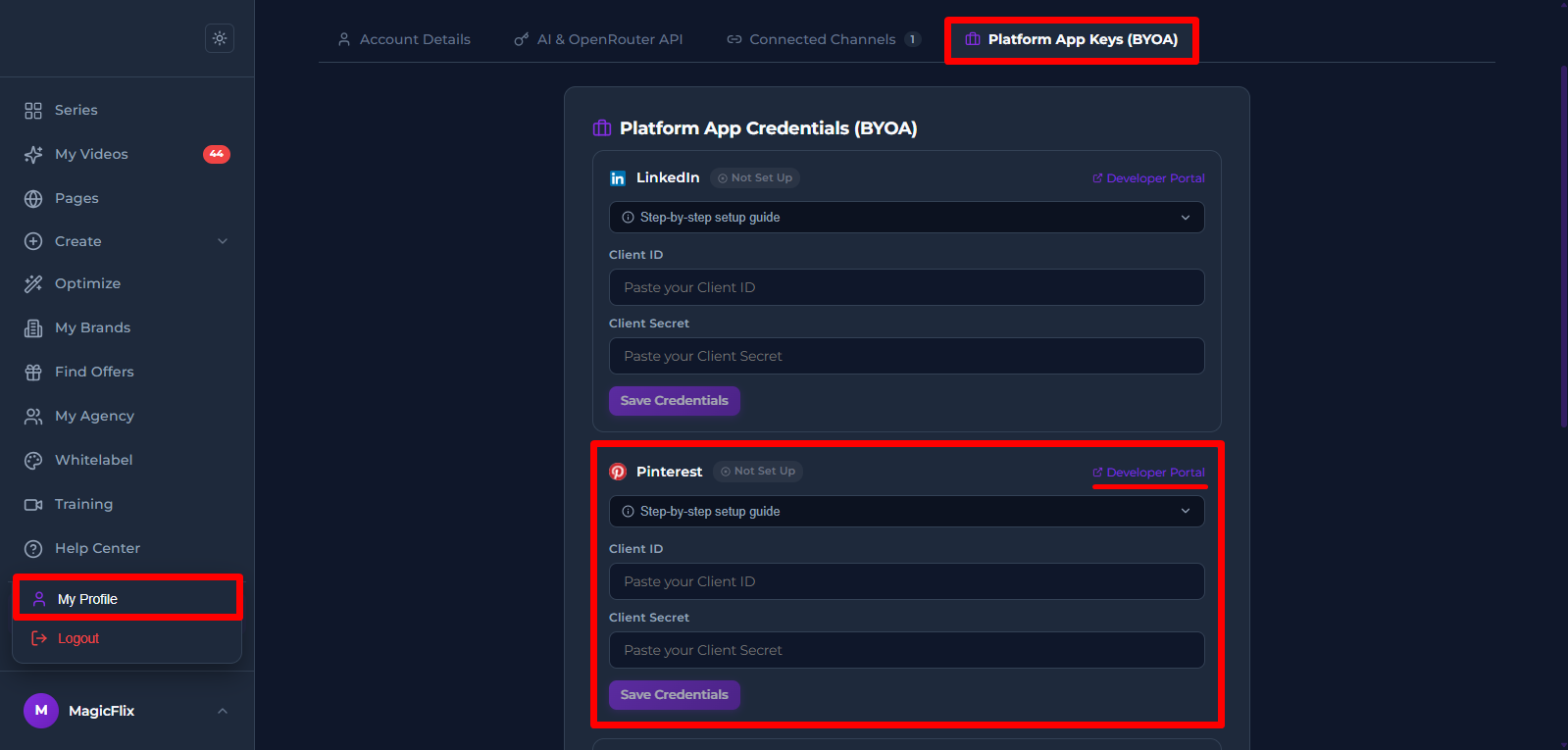Click the LinkedIn logo icon

click(618, 178)
